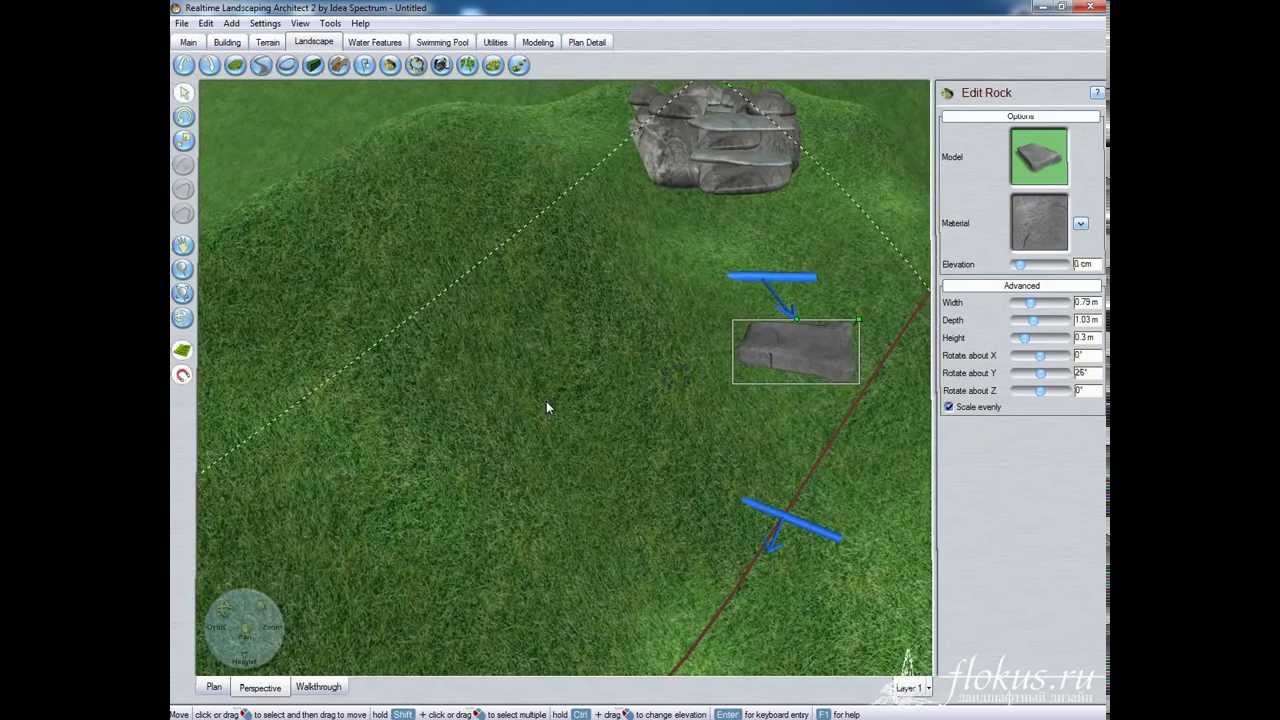
Task: Click the magnifier zoom tool
Action: click(x=183, y=269)
